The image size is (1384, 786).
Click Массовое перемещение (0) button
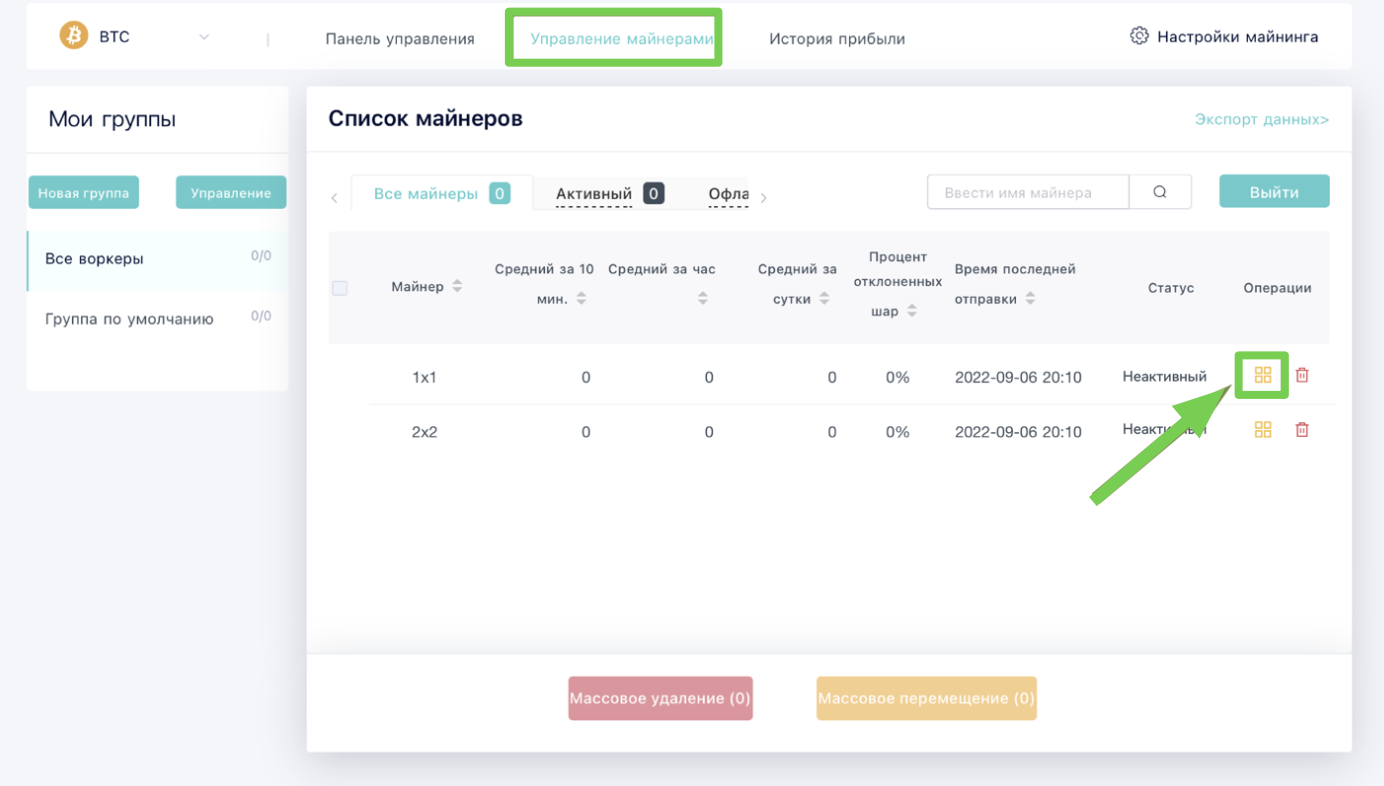click(x=927, y=698)
